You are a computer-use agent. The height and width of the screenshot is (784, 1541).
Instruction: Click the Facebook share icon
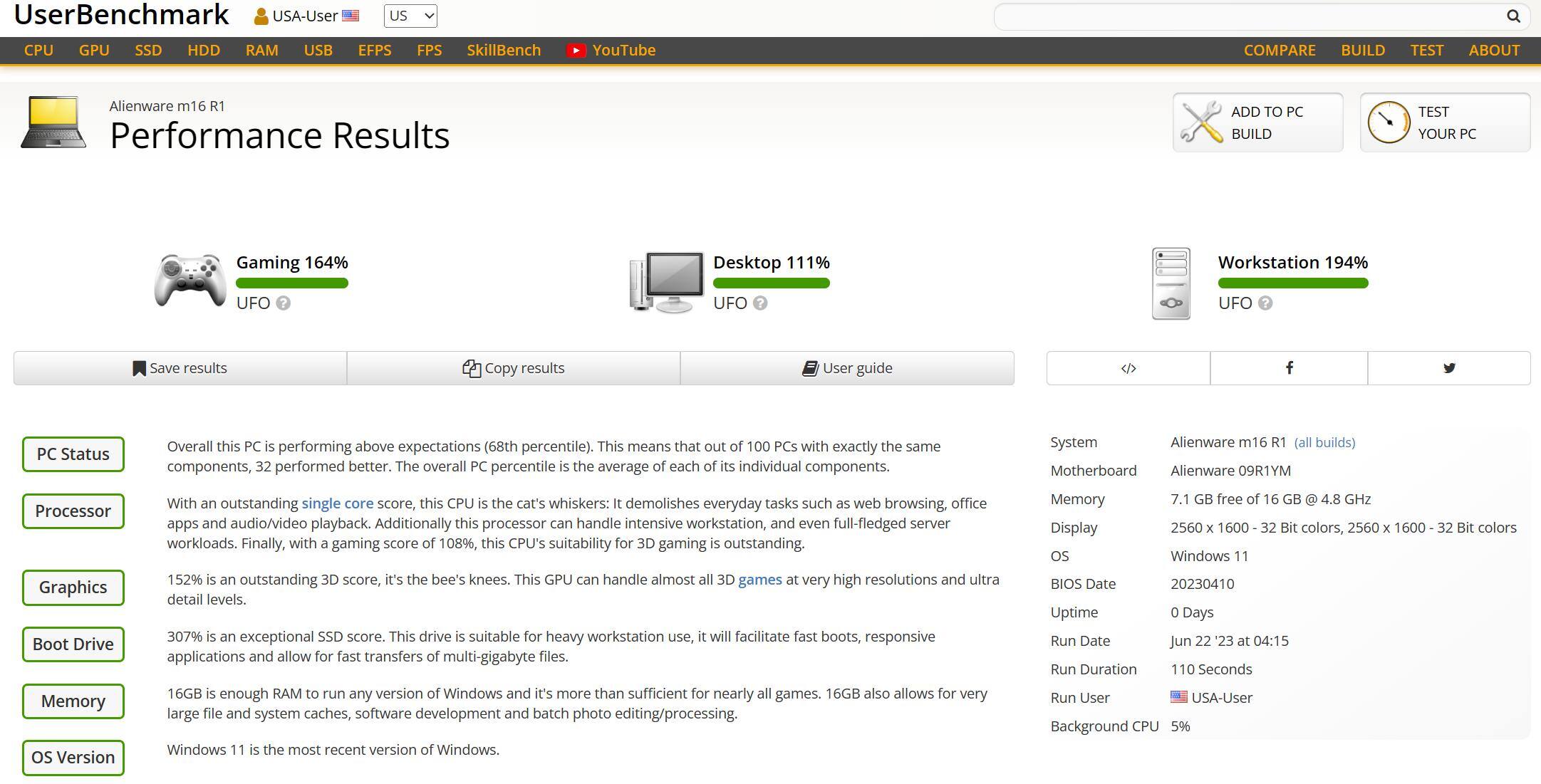coord(1289,368)
